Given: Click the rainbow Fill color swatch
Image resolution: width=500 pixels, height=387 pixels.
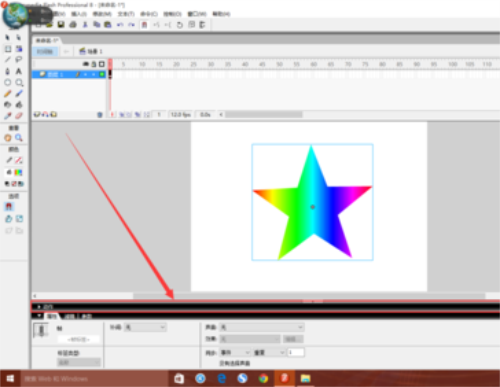Looking at the screenshot, I should click(x=18, y=172).
